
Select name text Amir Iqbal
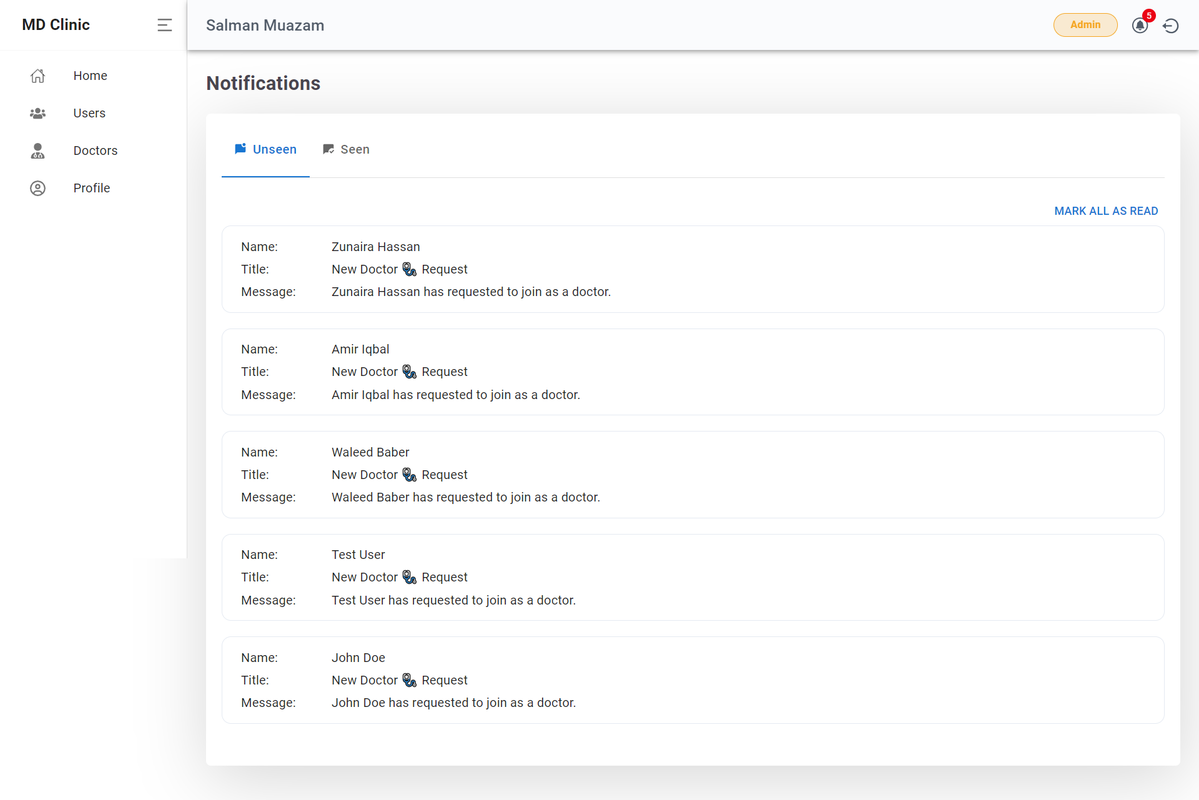(360, 350)
